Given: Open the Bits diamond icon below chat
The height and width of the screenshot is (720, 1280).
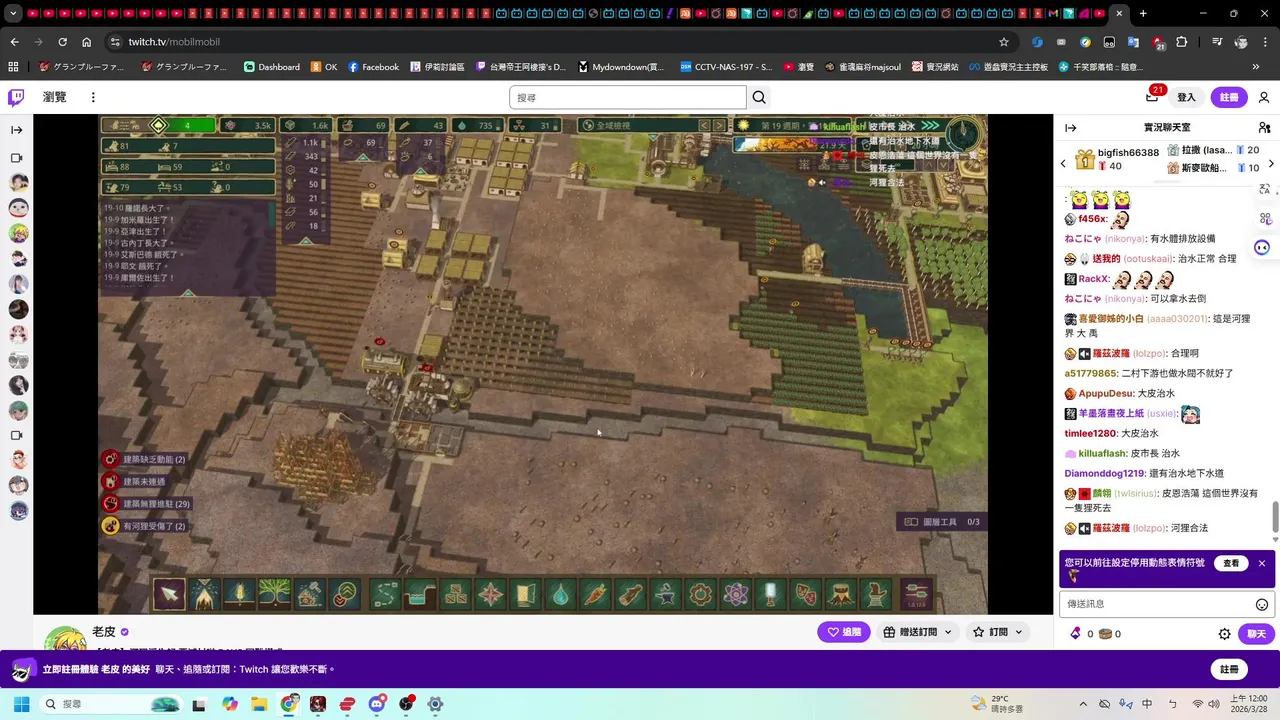Looking at the screenshot, I should [1075, 634].
